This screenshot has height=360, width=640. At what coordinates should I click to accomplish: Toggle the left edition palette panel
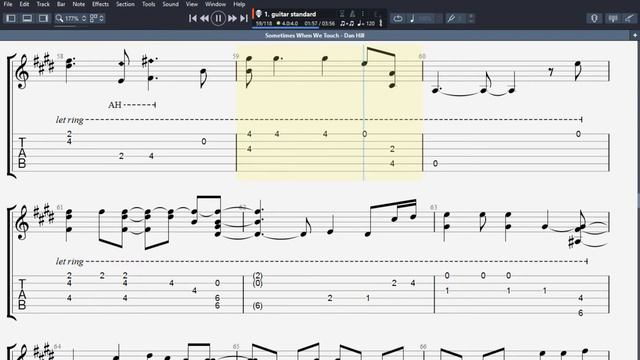tap(11, 18)
